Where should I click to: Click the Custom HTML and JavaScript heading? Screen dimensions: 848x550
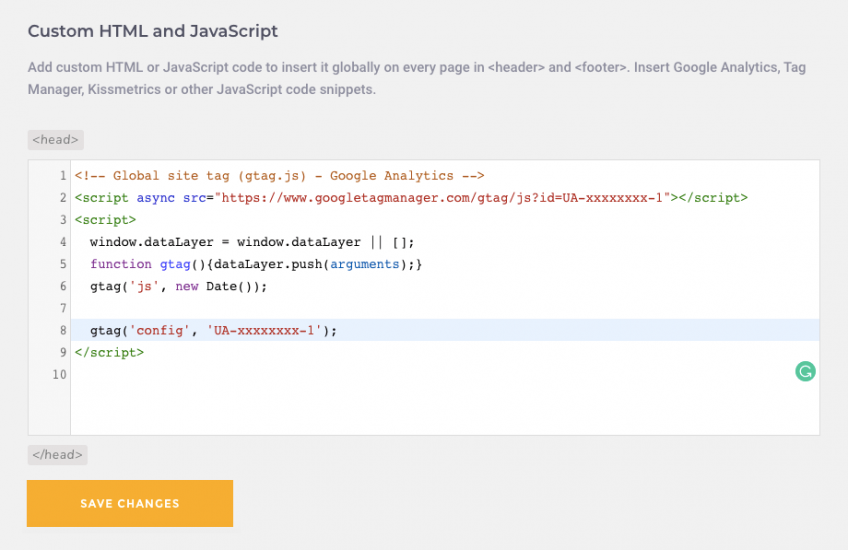(153, 31)
